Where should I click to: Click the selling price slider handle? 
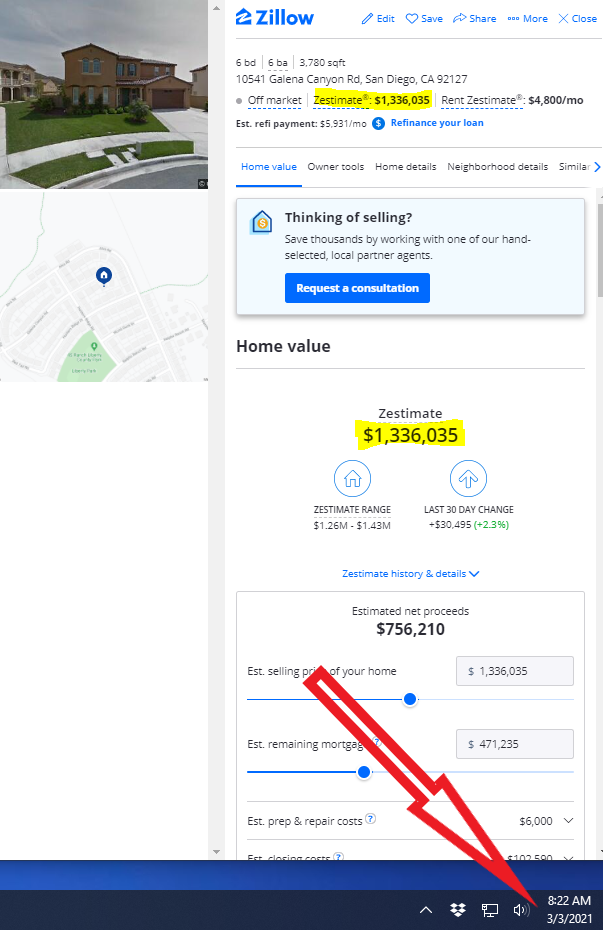[410, 699]
